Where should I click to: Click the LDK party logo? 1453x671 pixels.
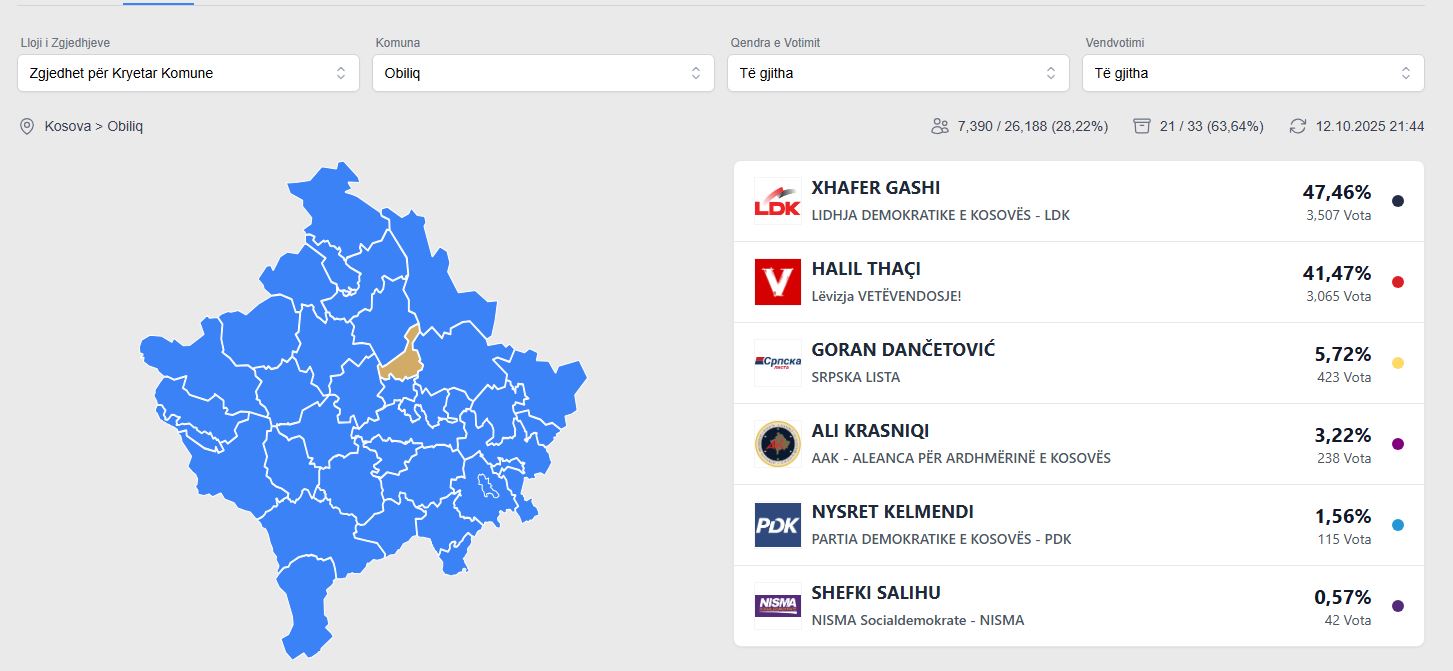(x=777, y=201)
